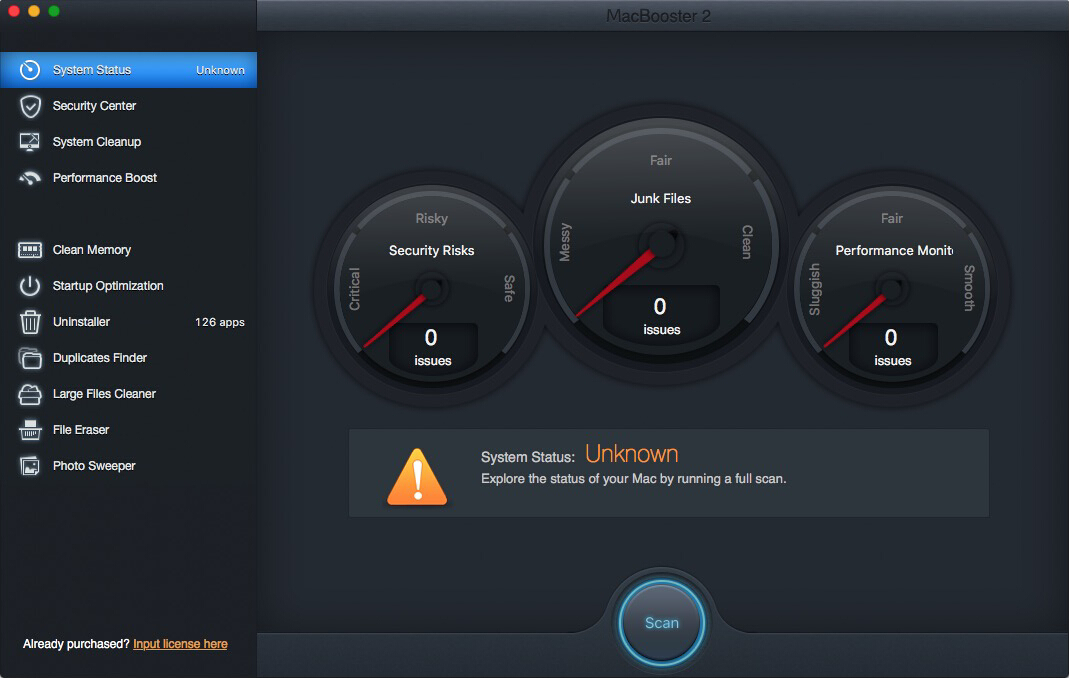Open Large Files Cleaner tool
The width and height of the screenshot is (1069, 678).
128,394
